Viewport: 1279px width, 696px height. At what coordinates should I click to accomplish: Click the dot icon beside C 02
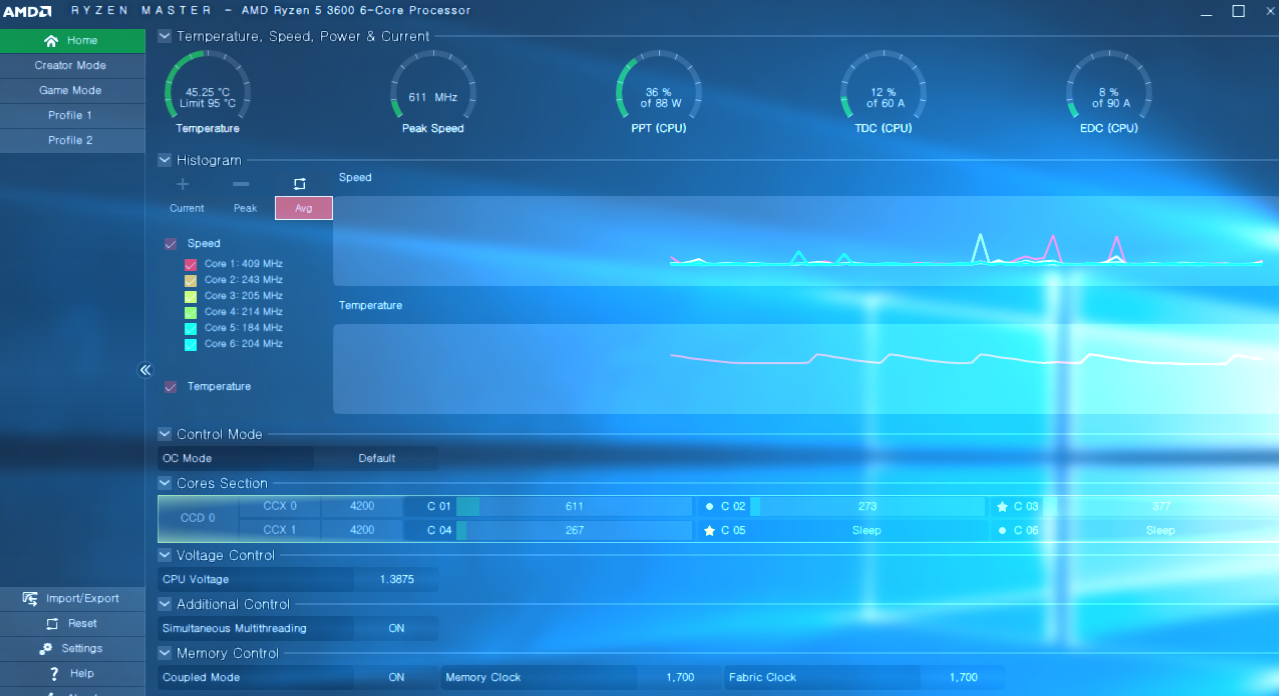709,507
